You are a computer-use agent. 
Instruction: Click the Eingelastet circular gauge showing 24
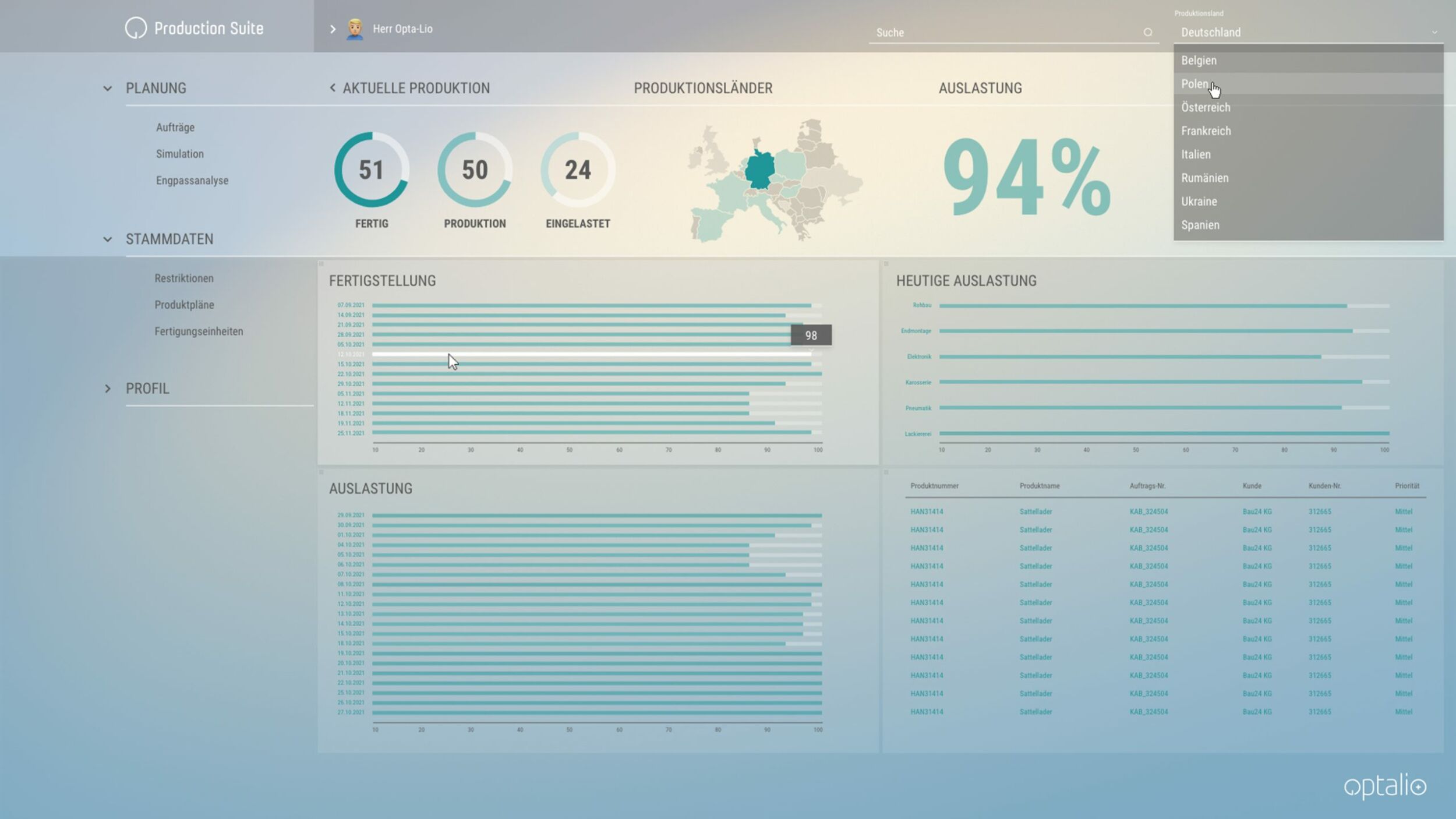578,170
